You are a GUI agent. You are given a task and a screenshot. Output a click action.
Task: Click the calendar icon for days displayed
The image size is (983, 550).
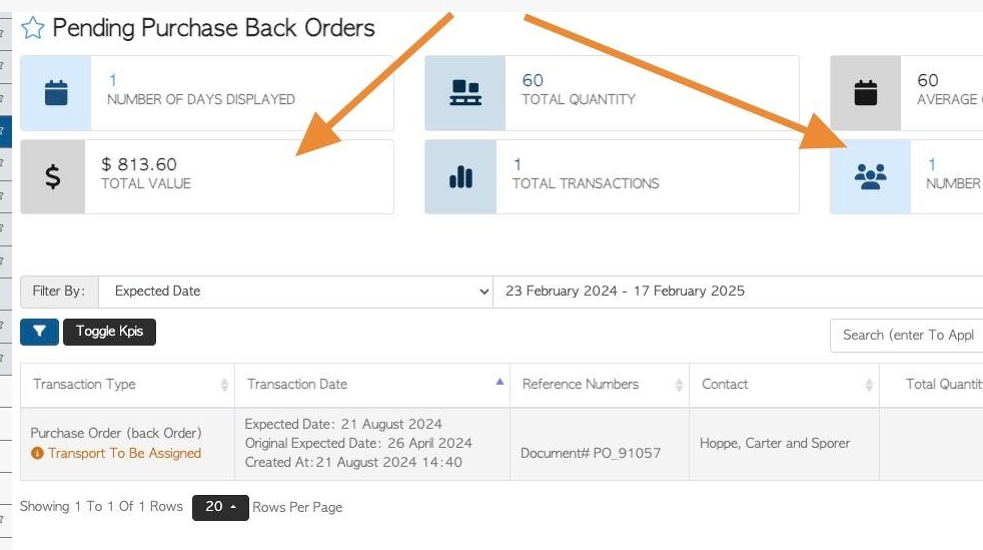[56, 93]
